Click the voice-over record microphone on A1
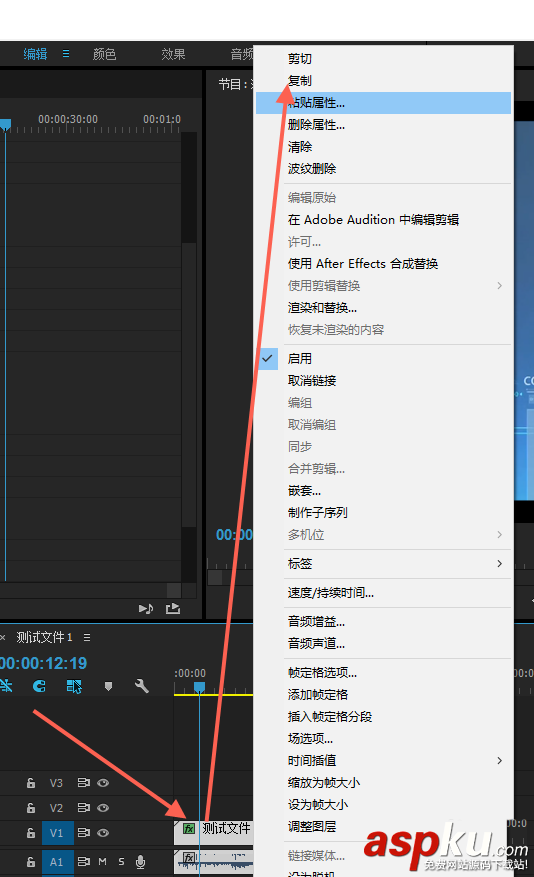Viewport: 534px width, 877px height. [x=140, y=862]
